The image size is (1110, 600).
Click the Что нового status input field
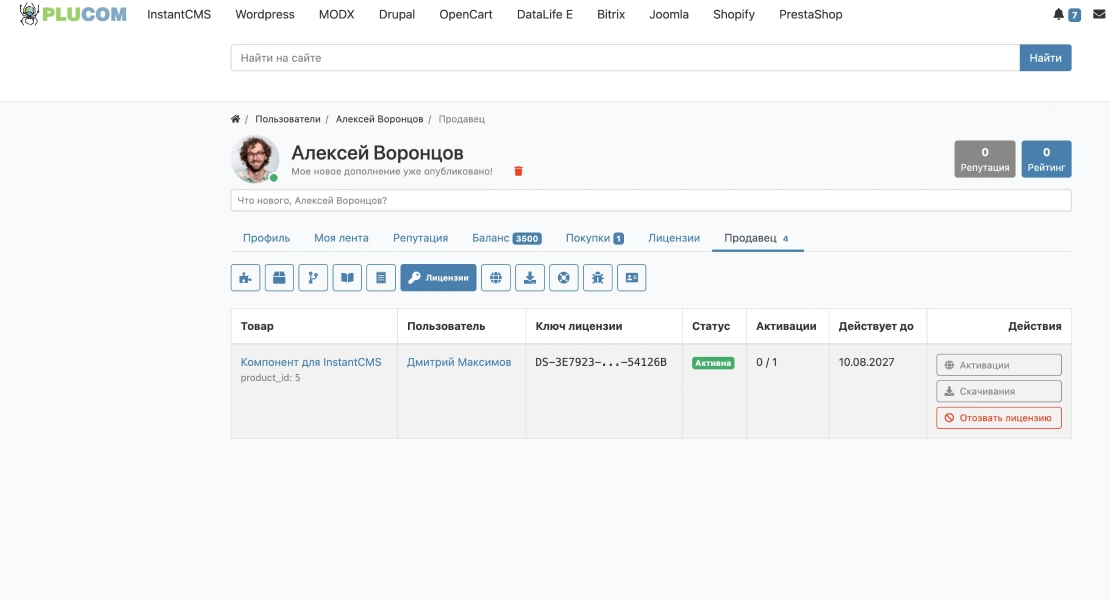pos(651,200)
